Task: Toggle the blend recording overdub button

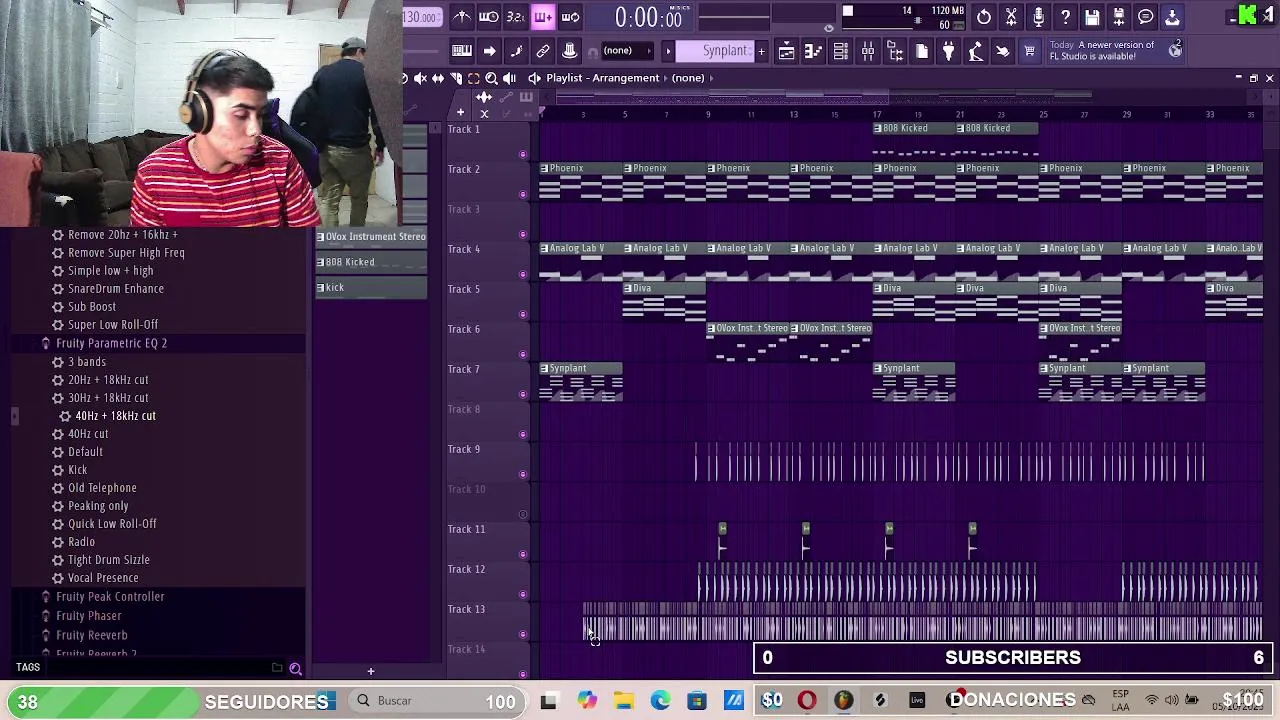Action: pyautogui.click(x=543, y=17)
